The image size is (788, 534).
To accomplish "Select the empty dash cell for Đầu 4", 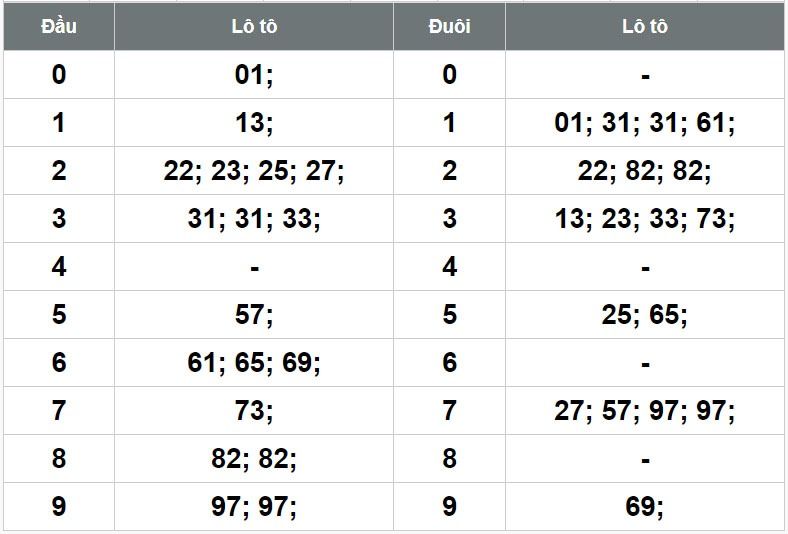I will 254,267.
